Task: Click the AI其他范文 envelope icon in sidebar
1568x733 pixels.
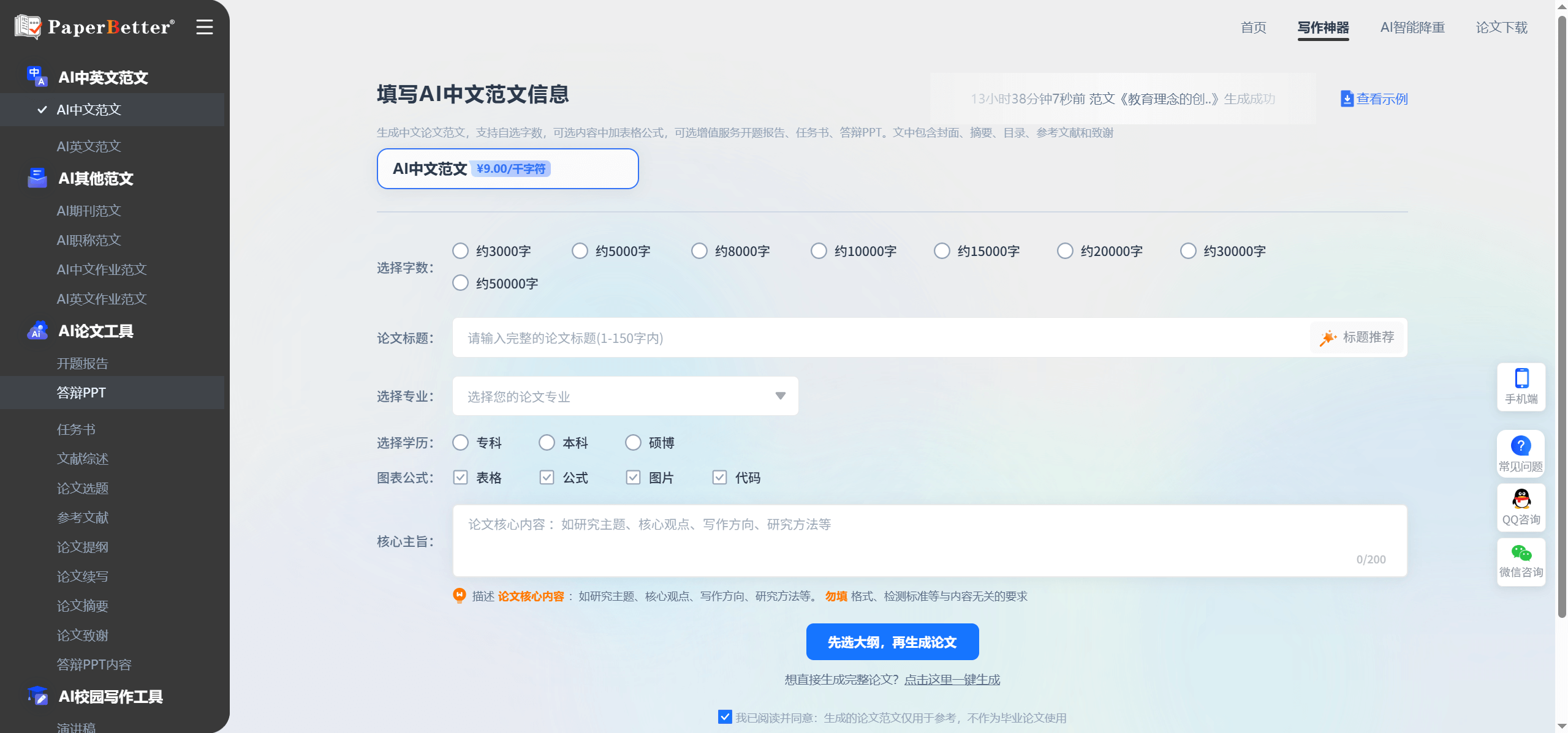Action: 36,178
